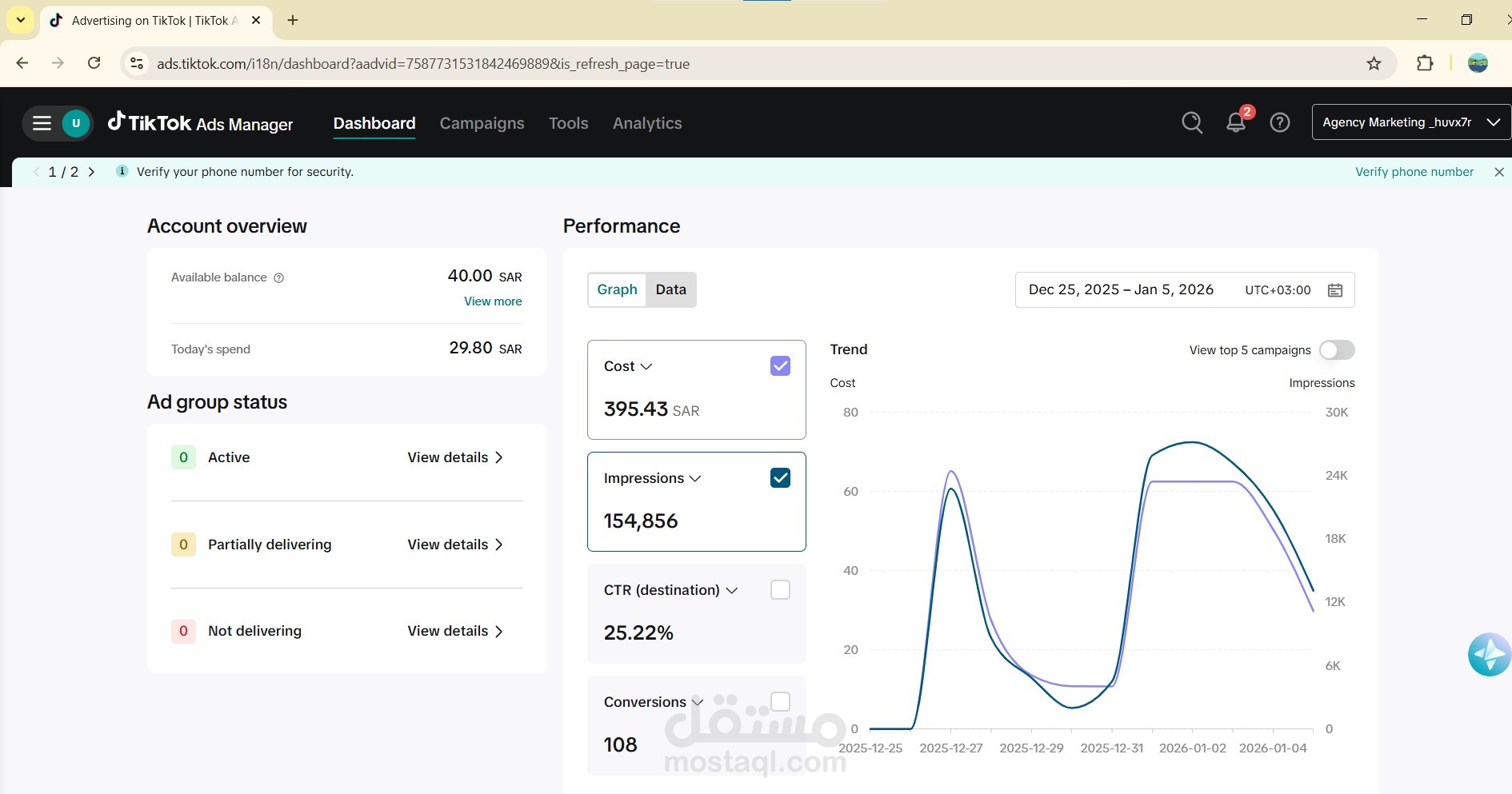Viewport: 1512px width, 794px height.
Task: Go back in browser history
Action: click(x=22, y=63)
